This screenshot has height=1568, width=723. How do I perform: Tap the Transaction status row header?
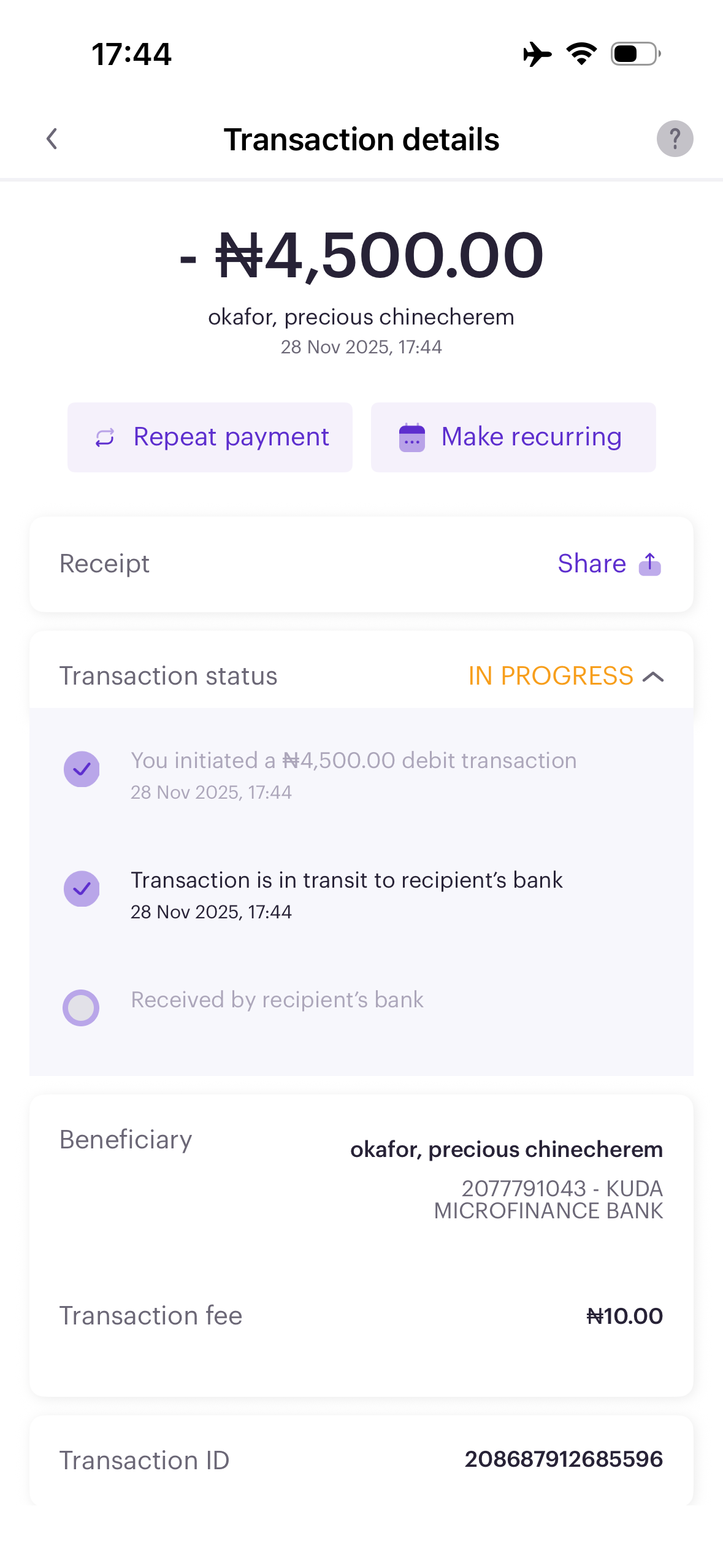(x=168, y=676)
